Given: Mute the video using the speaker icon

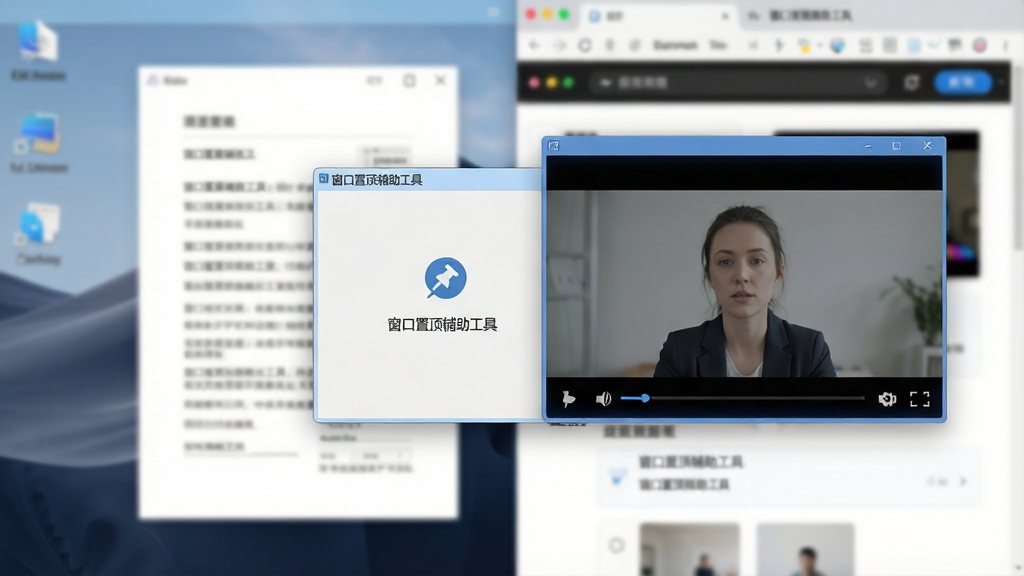Looking at the screenshot, I should [603, 398].
